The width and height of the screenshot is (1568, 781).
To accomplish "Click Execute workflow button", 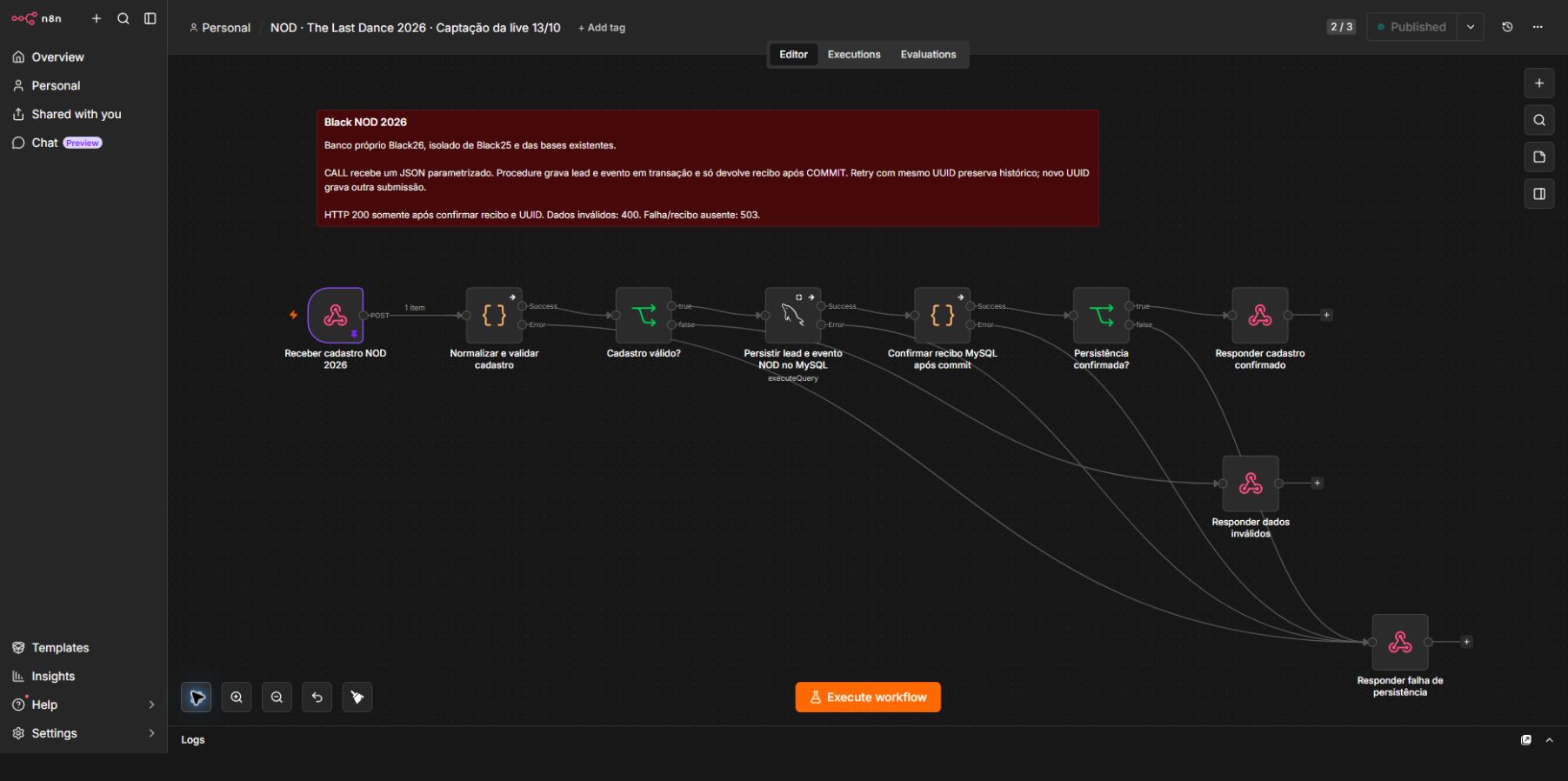I will (x=868, y=698).
